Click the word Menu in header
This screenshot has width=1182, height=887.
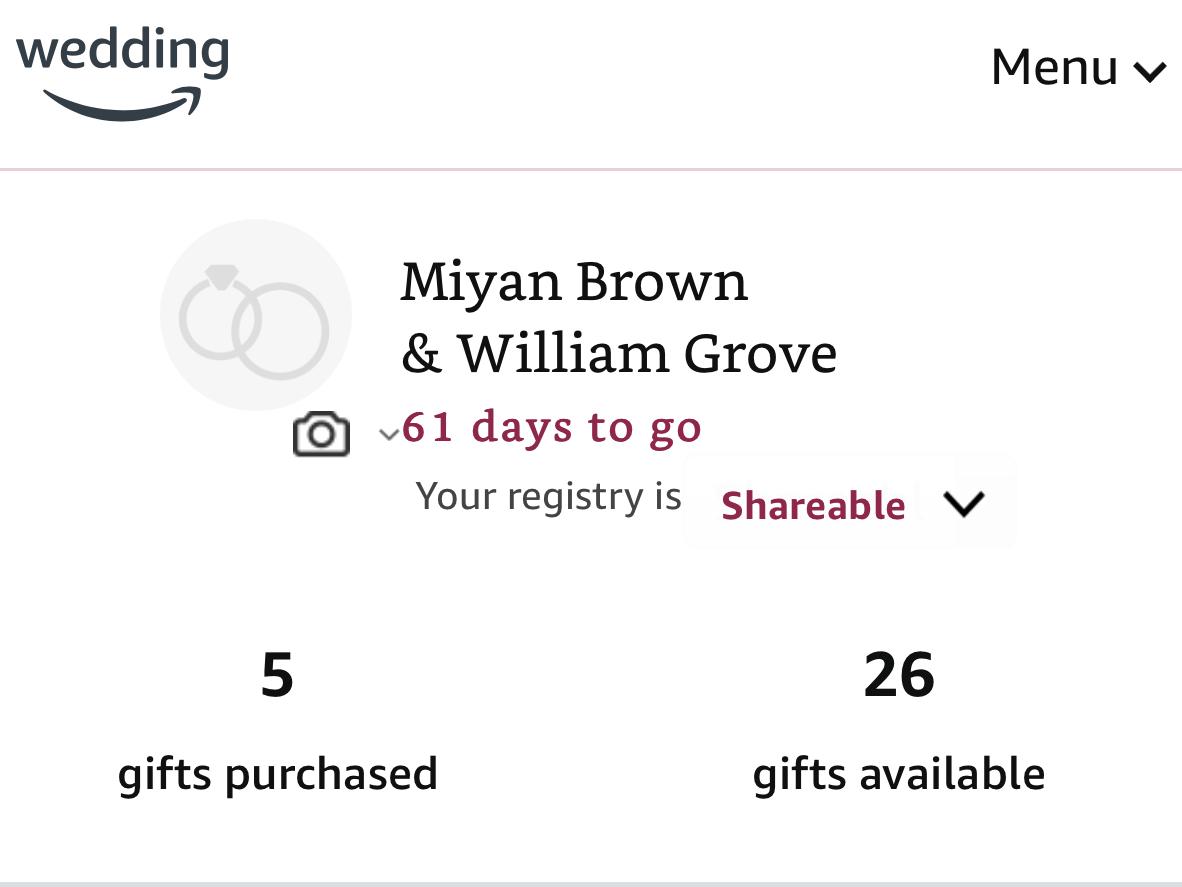[x=1054, y=67]
